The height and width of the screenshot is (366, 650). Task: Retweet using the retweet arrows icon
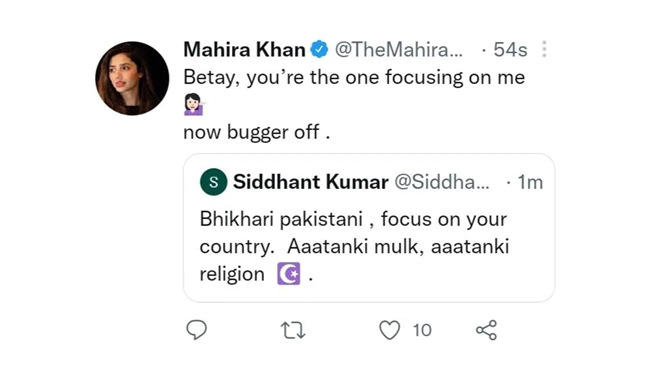coord(293,331)
